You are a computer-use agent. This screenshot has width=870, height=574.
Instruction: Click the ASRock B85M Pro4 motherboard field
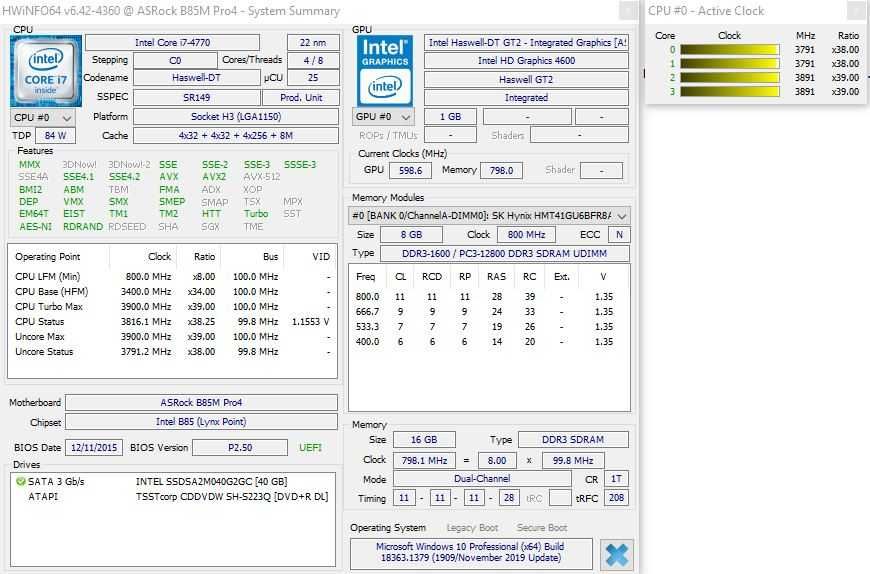201,403
